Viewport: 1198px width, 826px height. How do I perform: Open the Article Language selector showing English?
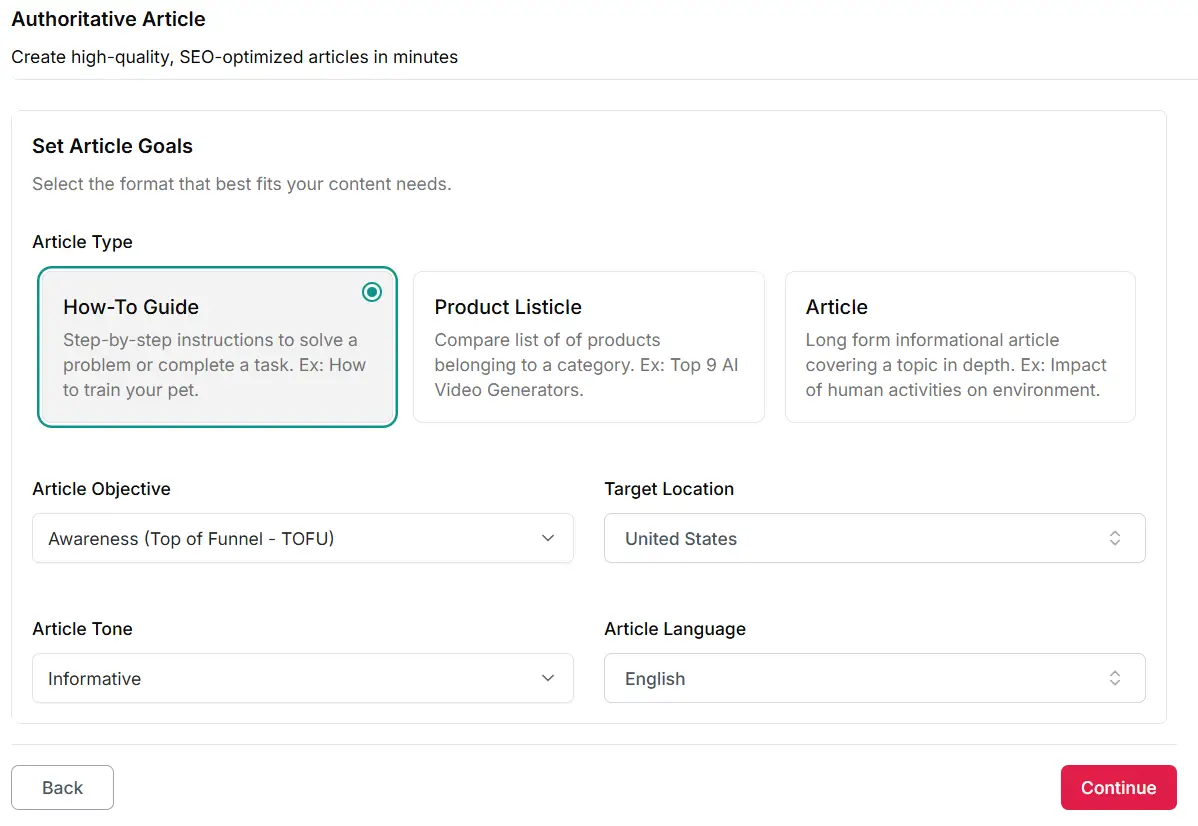[874, 679]
